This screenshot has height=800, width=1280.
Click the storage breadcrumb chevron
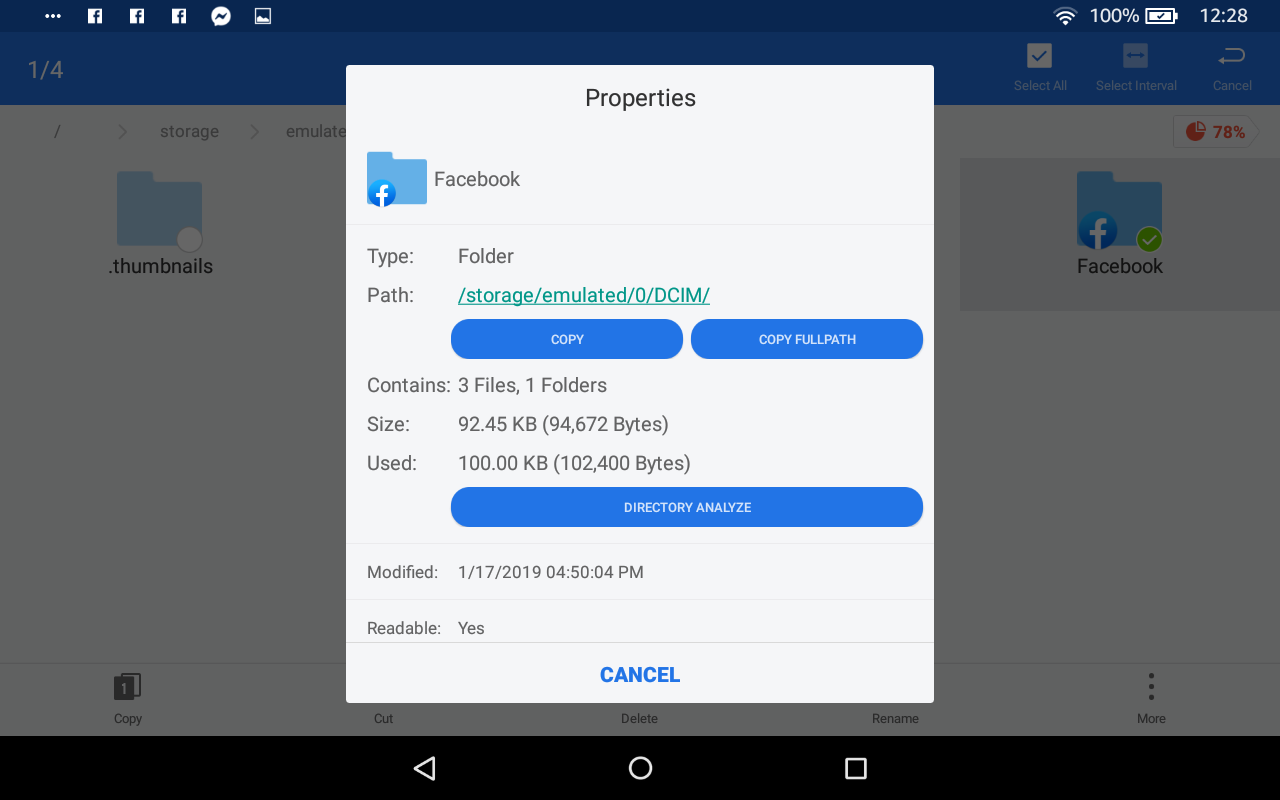254,132
